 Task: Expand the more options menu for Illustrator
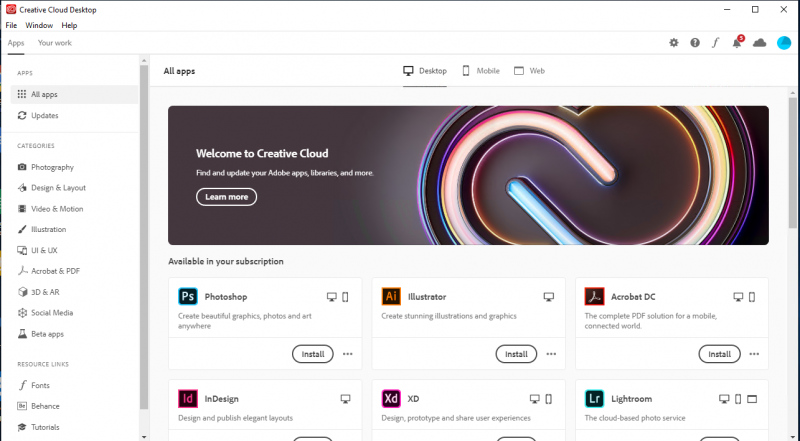pyautogui.click(x=551, y=354)
